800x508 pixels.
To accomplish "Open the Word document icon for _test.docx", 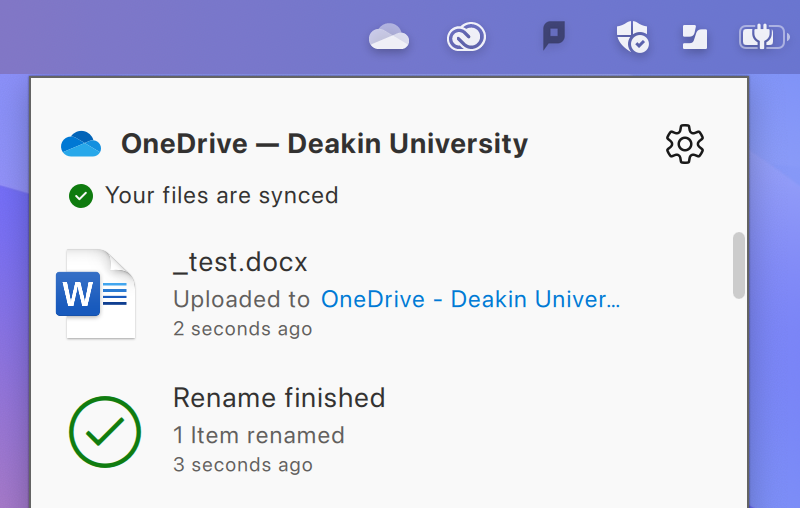I will (96, 294).
